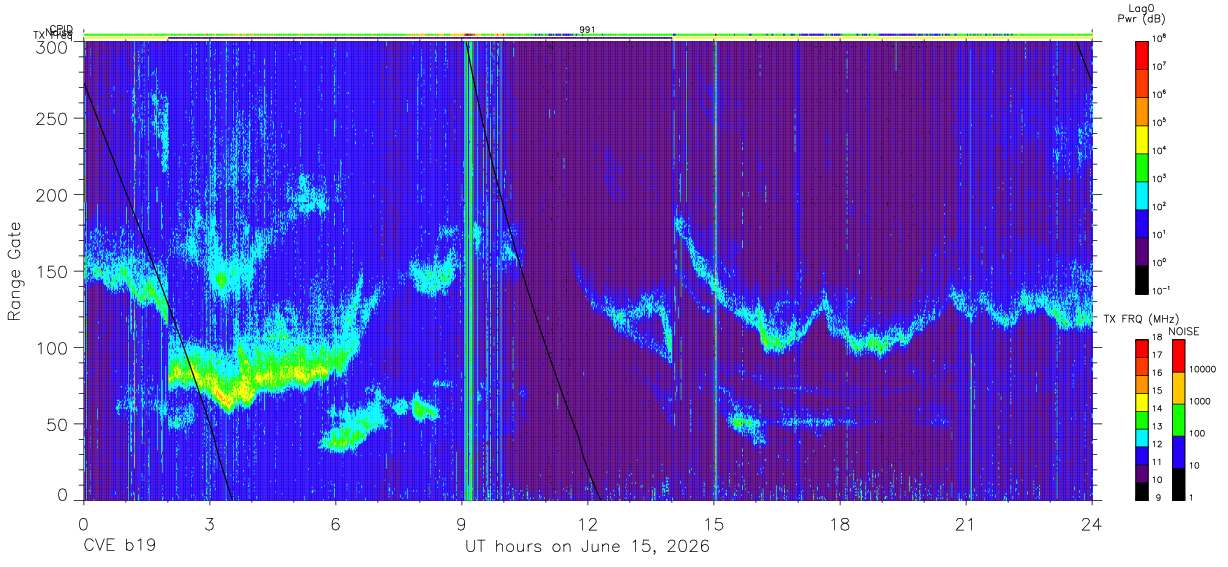Click the x-axis tick label '12'
The image size is (1228, 567).
[x=588, y=523]
